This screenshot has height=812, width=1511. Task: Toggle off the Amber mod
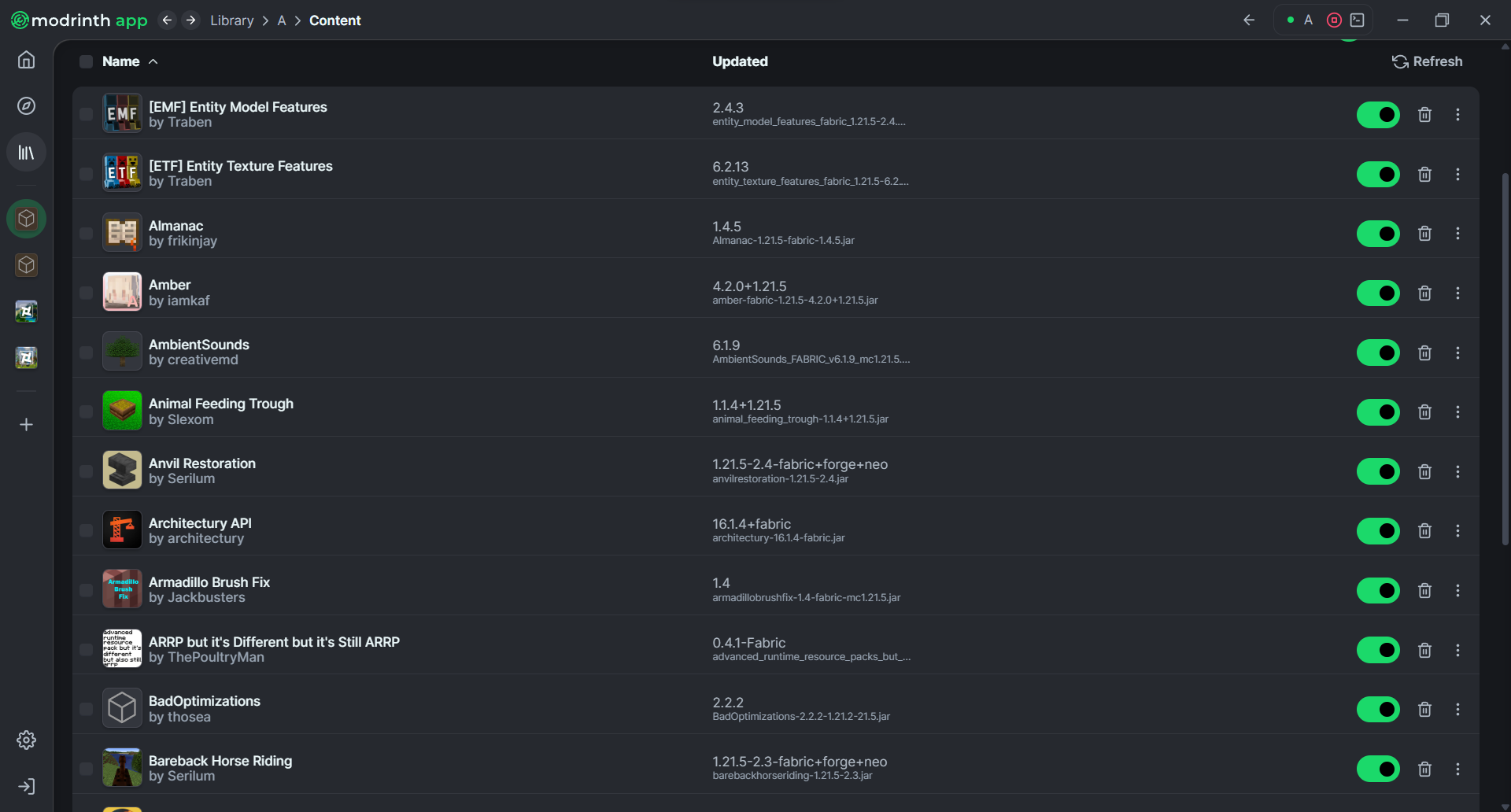(x=1378, y=293)
